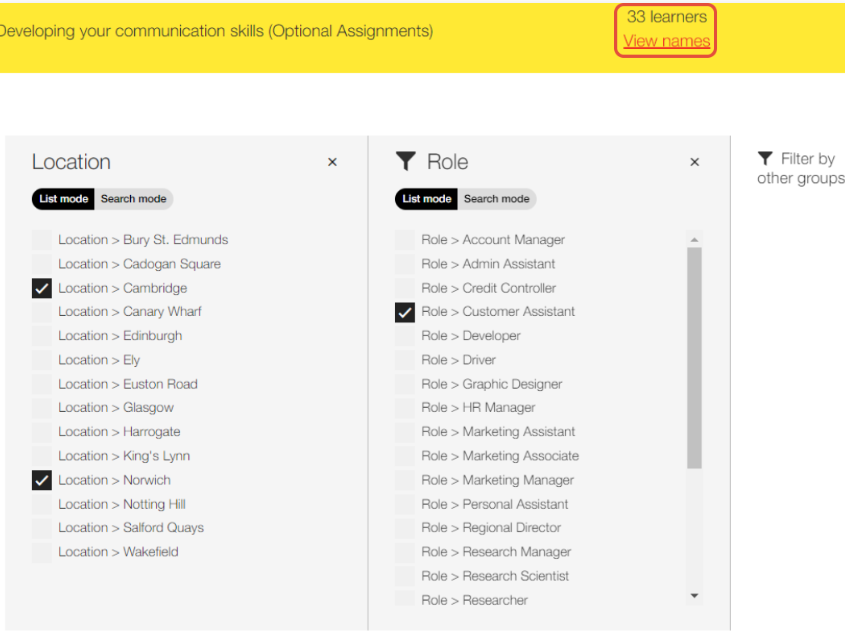Tick the Developer role checkbox
The image size is (845, 633).
point(405,336)
